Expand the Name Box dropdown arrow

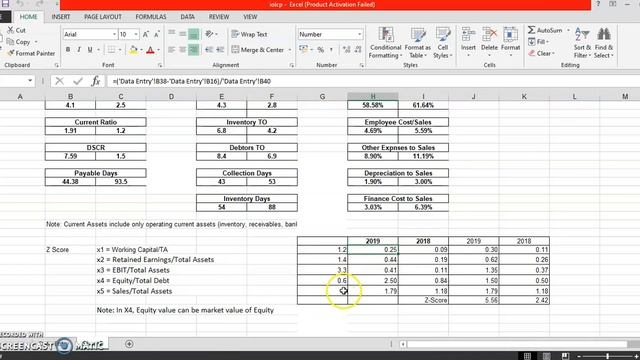(x=30, y=81)
